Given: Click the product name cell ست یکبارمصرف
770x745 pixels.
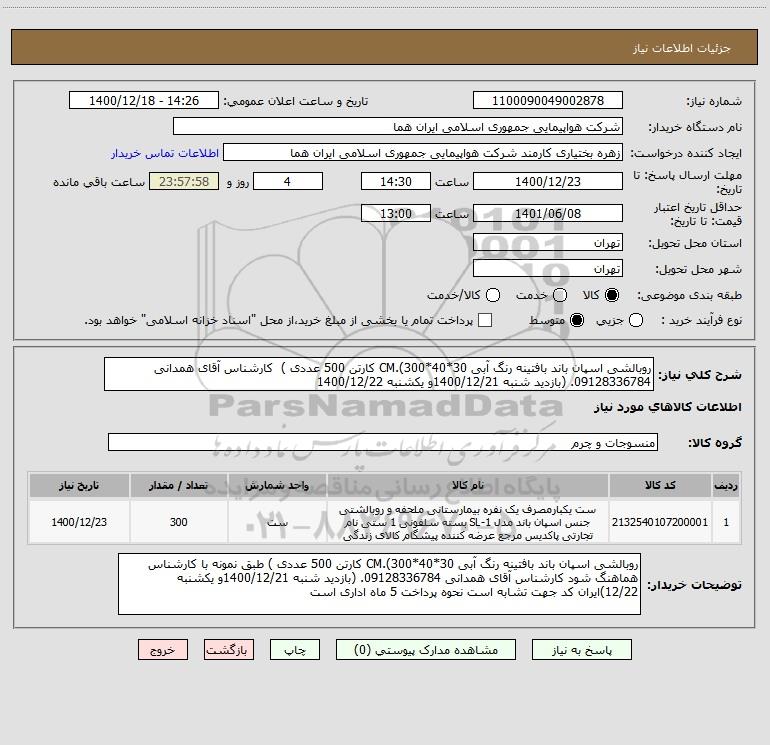Looking at the screenshot, I should pos(468,522).
